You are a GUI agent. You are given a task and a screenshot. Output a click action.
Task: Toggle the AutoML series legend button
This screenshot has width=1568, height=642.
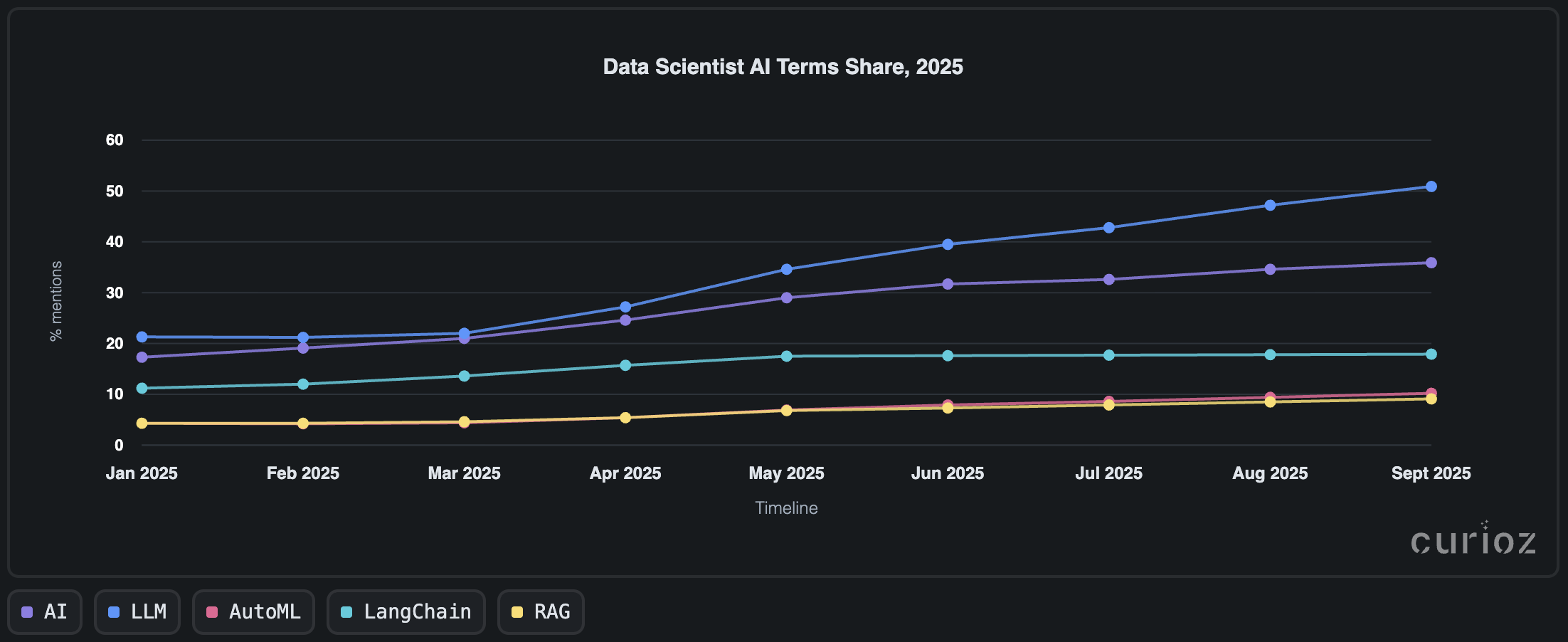pyautogui.click(x=253, y=611)
